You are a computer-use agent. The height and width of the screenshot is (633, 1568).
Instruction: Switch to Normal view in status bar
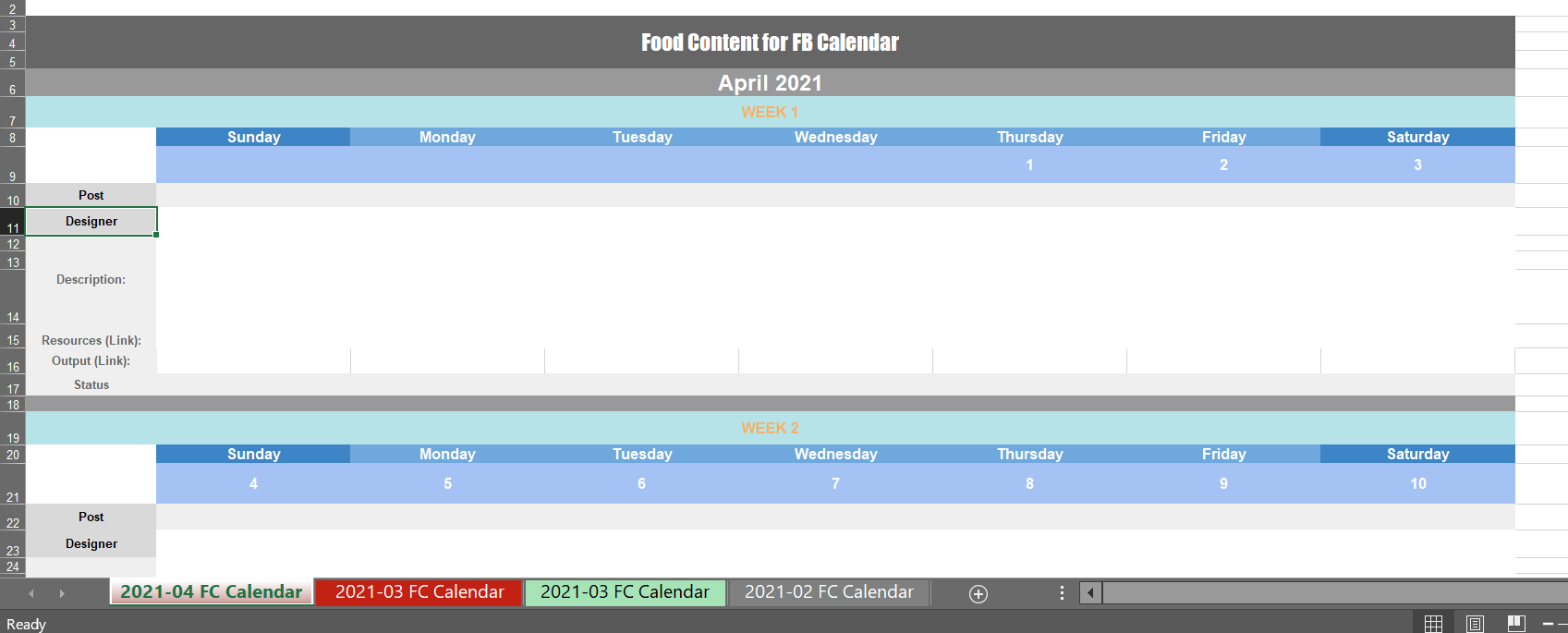click(x=1433, y=624)
